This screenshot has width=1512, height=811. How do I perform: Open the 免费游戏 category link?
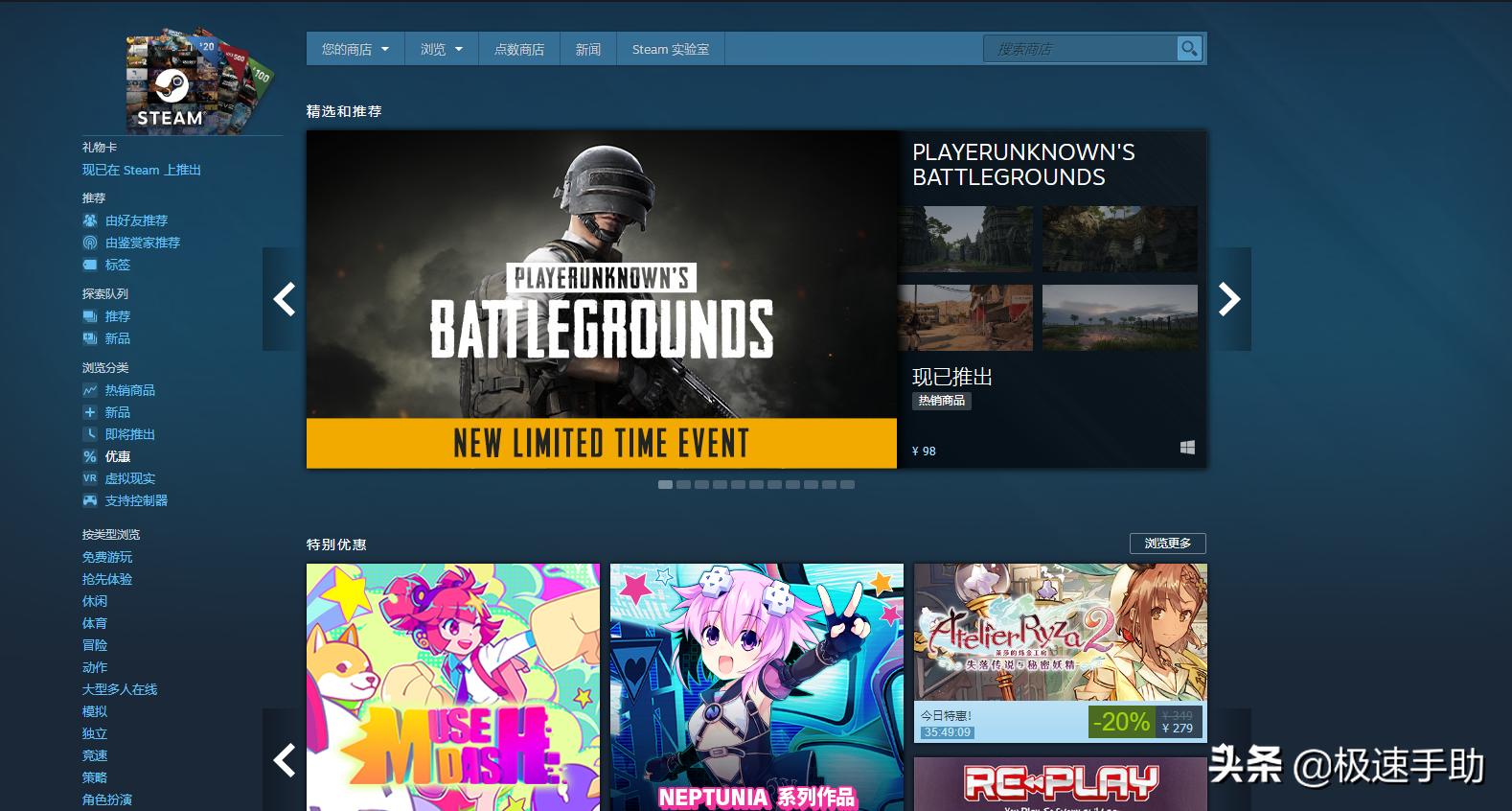pos(107,557)
